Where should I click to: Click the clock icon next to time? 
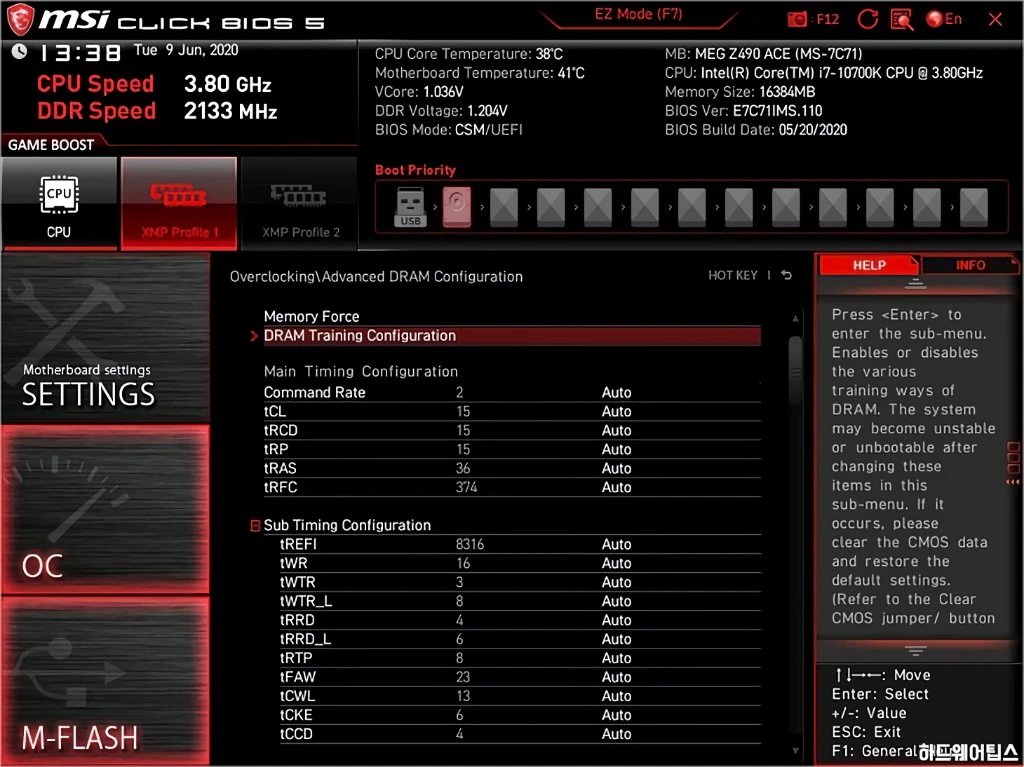[19, 51]
